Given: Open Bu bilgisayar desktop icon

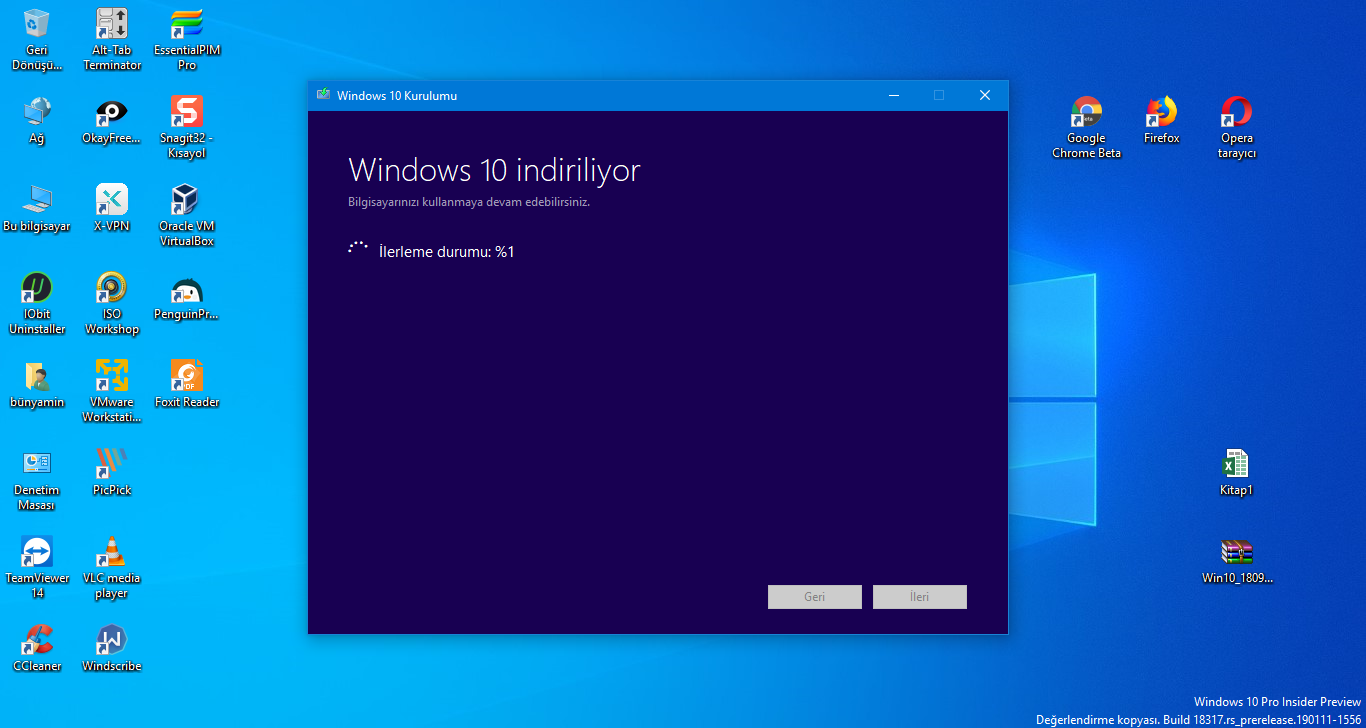Looking at the screenshot, I should [37, 208].
